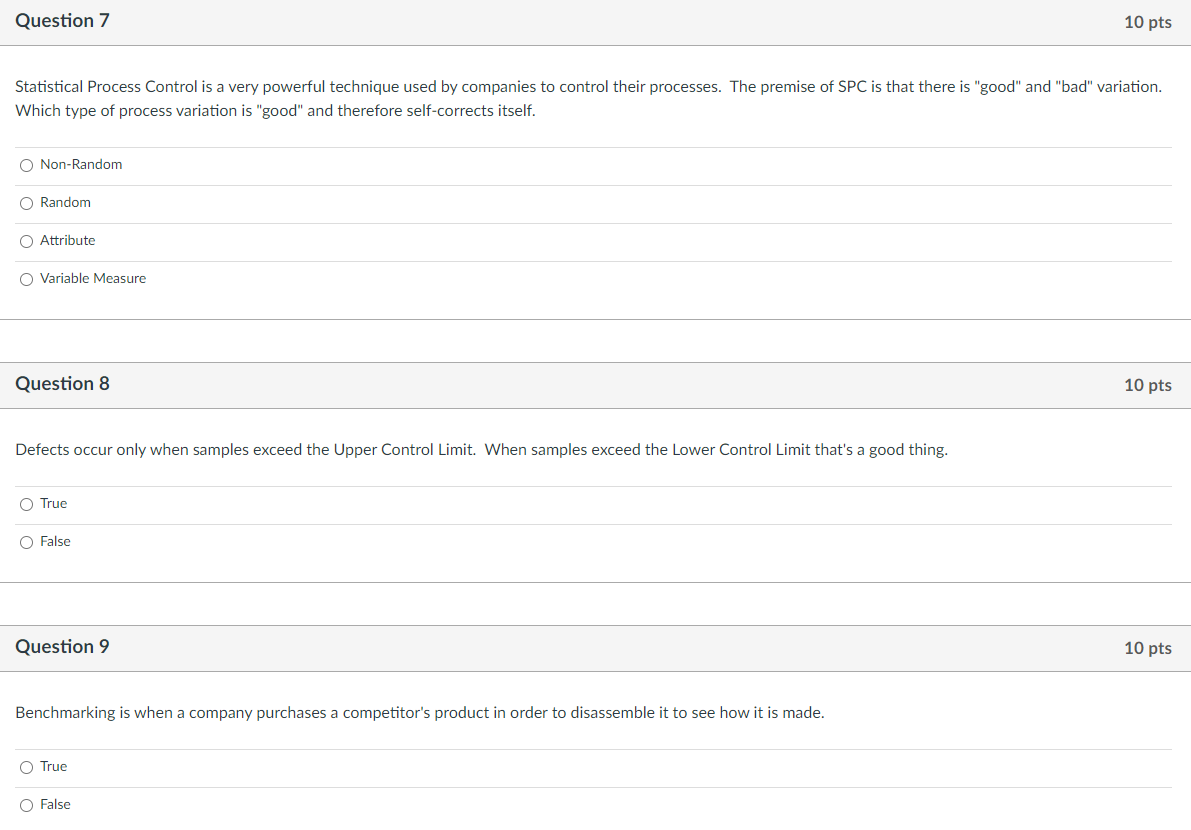Click the Question 9 header bar
Screen dimensions: 1191x830
[x=595, y=647]
